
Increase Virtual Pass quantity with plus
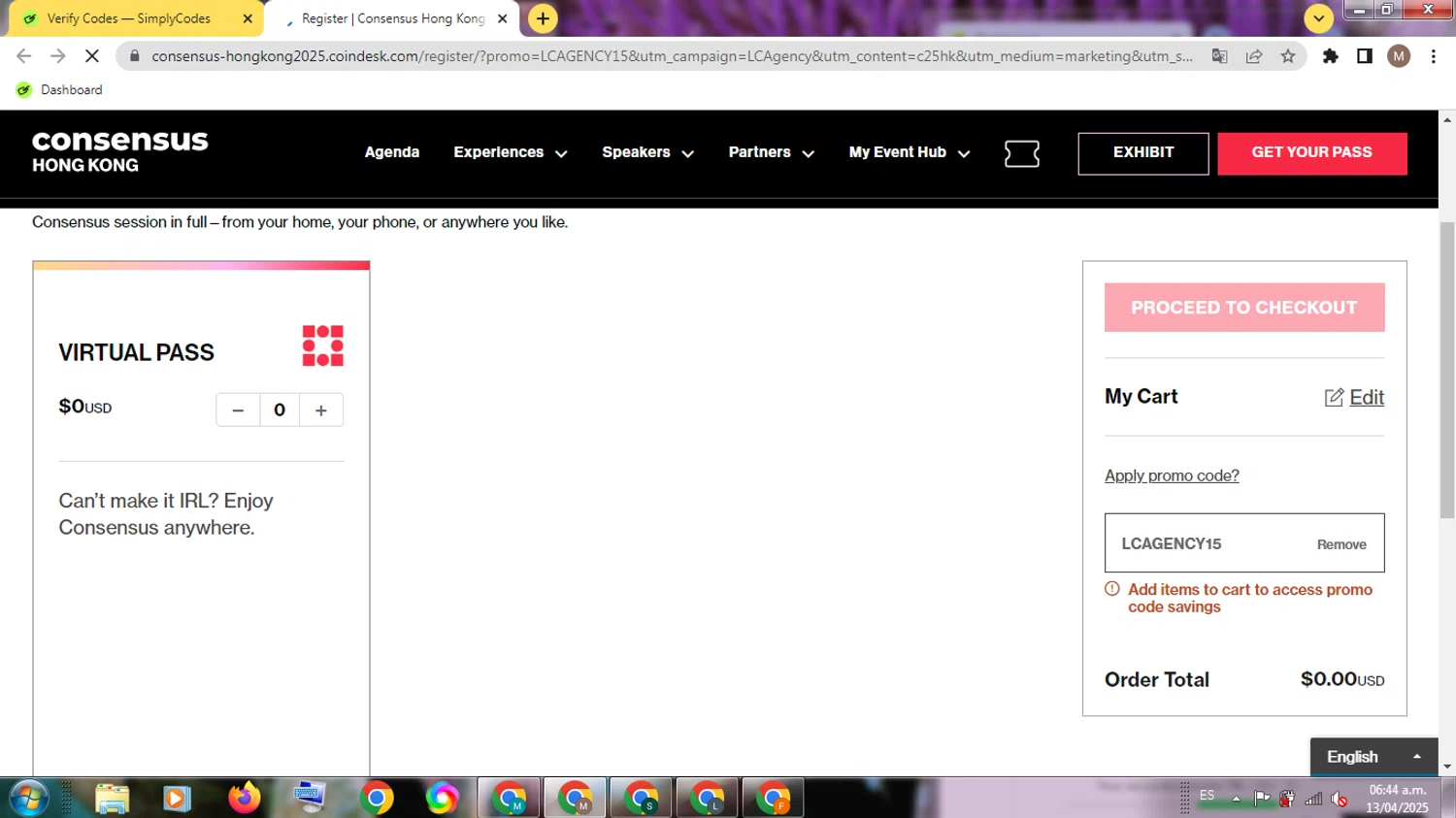pyautogui.click(x=321, y=410)
